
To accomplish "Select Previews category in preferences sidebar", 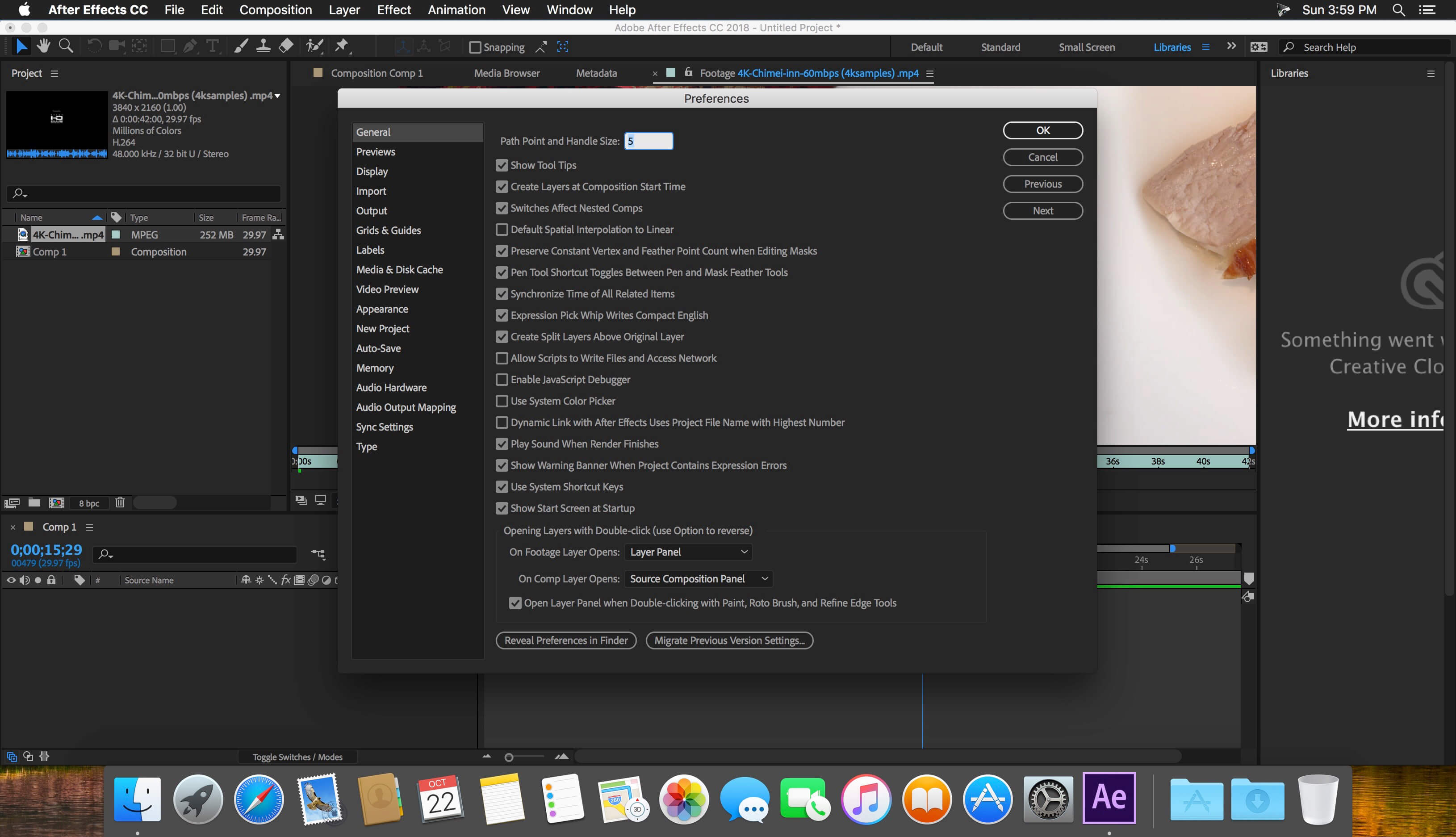I will [x=376, y=151].
